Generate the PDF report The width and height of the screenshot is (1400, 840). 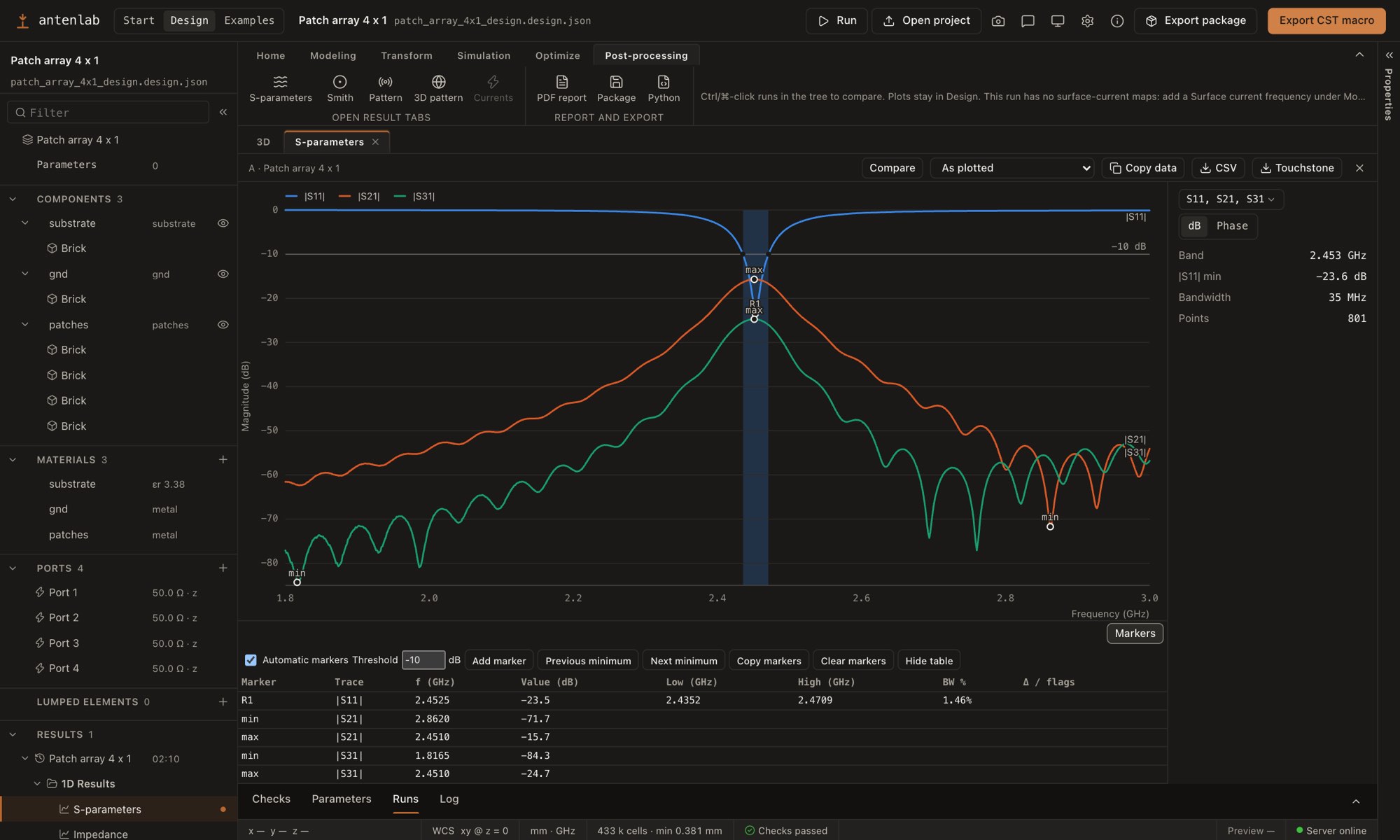click(561, 89)
